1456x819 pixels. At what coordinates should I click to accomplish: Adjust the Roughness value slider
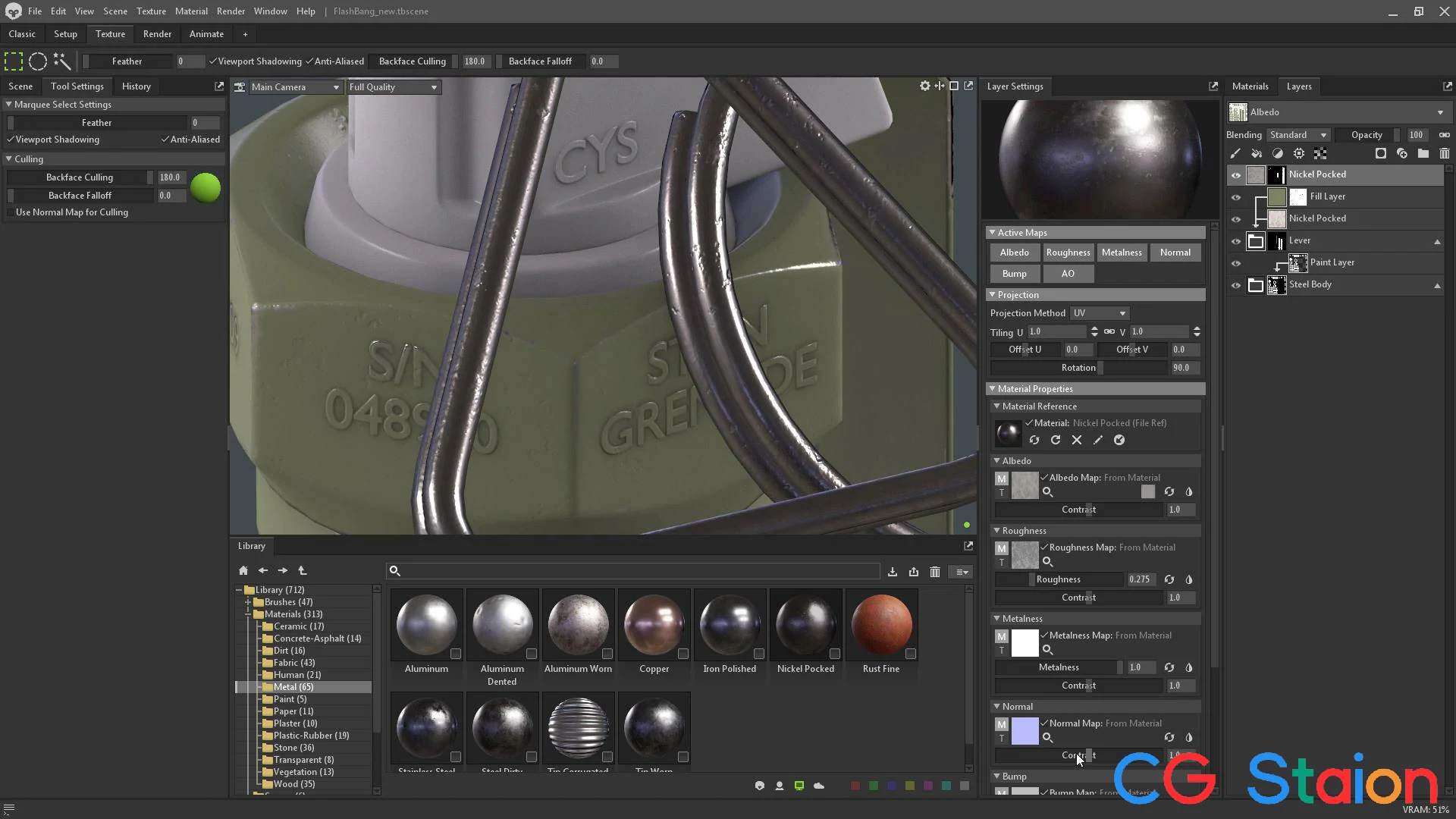1077,579
